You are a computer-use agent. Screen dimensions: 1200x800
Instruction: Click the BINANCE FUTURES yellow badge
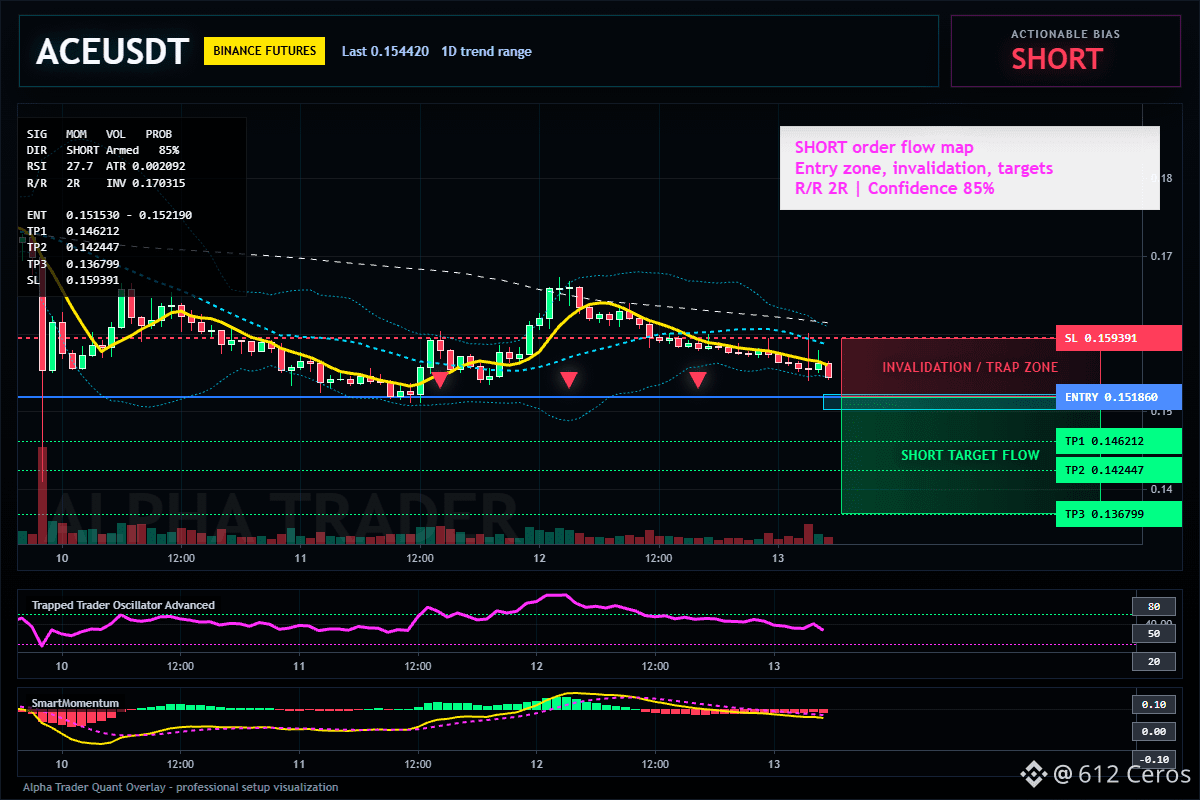(264, 51)
